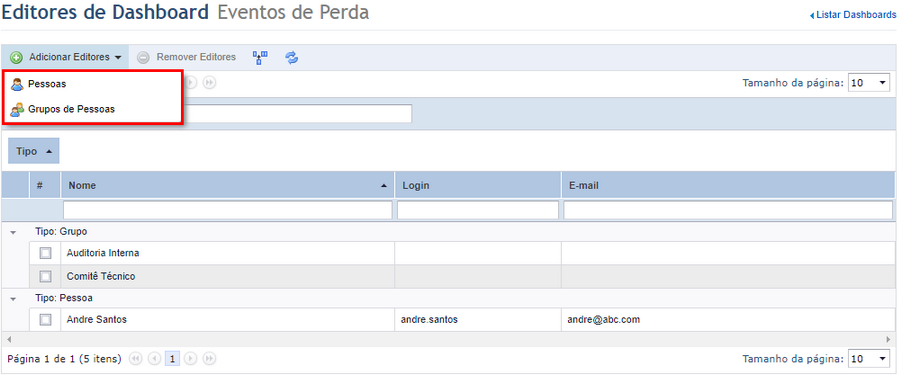Click first page icon in bottom pager

[x=136, y=359]
